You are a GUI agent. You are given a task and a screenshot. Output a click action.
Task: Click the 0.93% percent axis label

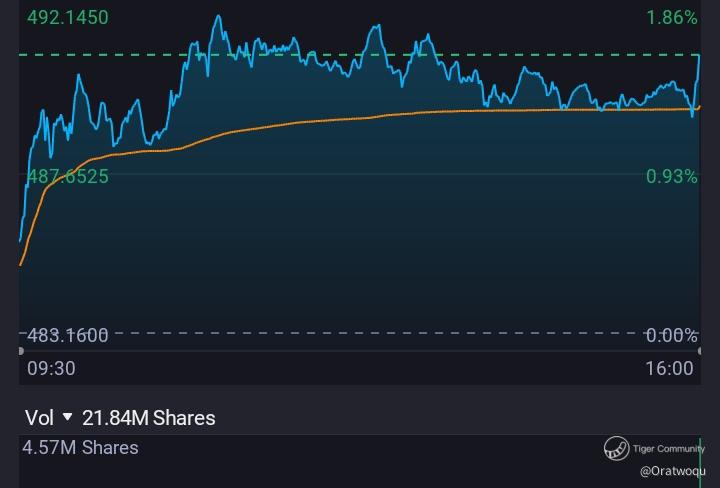pos(672,176)
